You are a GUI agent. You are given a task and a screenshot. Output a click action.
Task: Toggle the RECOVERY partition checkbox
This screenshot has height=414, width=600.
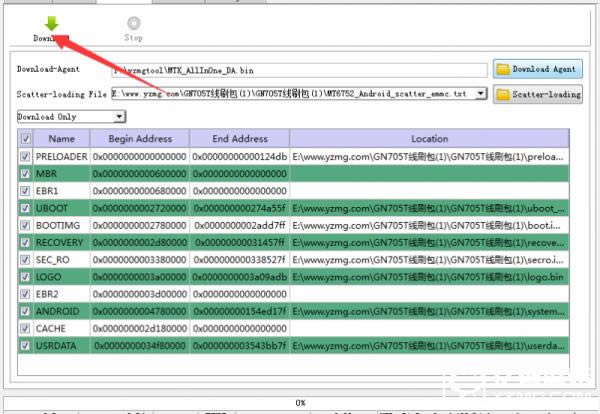pyautogui.click(x=25, y=242)
